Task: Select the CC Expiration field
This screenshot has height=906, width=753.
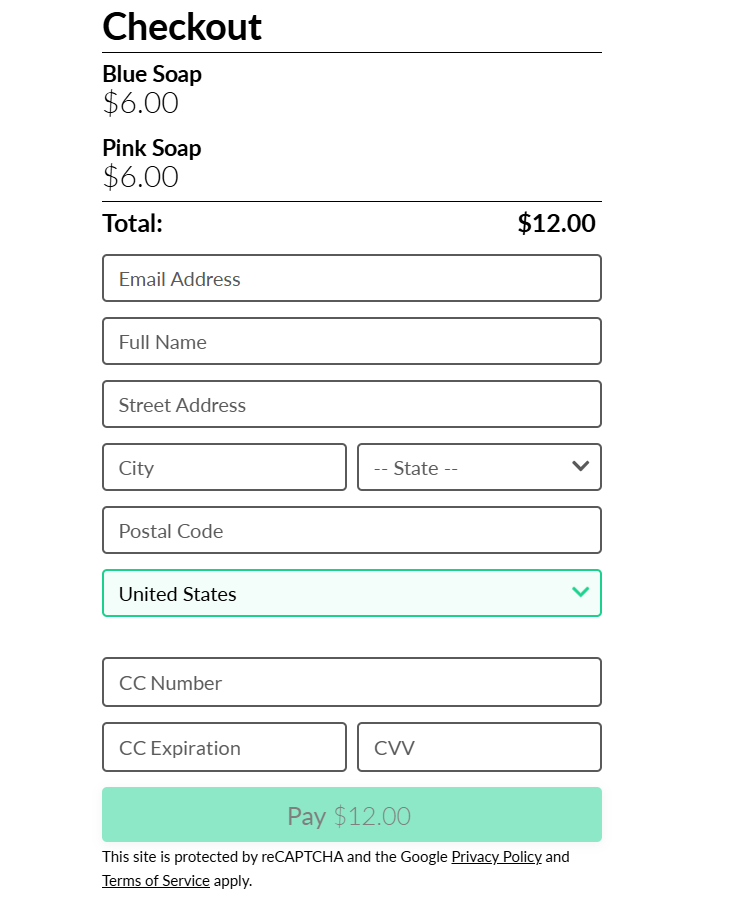Action: 224,747
